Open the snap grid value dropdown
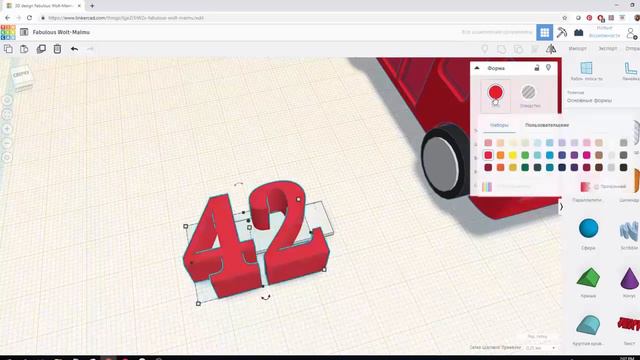This screenshot has width=640, height=360. pos(540,348)
